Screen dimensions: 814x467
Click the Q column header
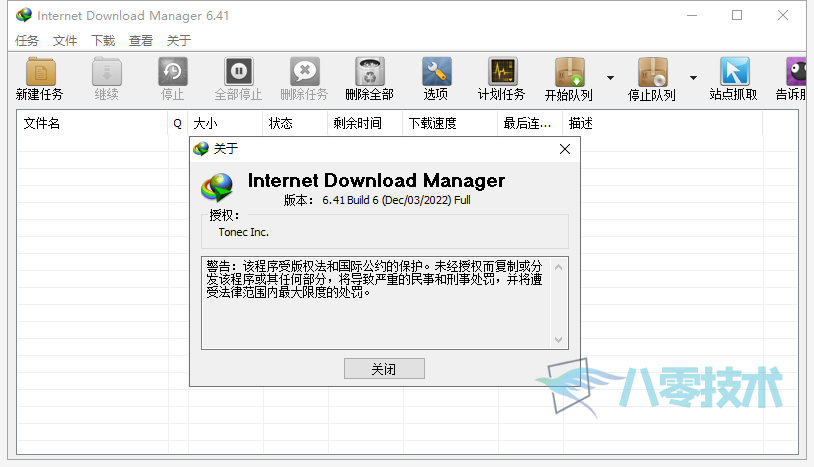178,123
